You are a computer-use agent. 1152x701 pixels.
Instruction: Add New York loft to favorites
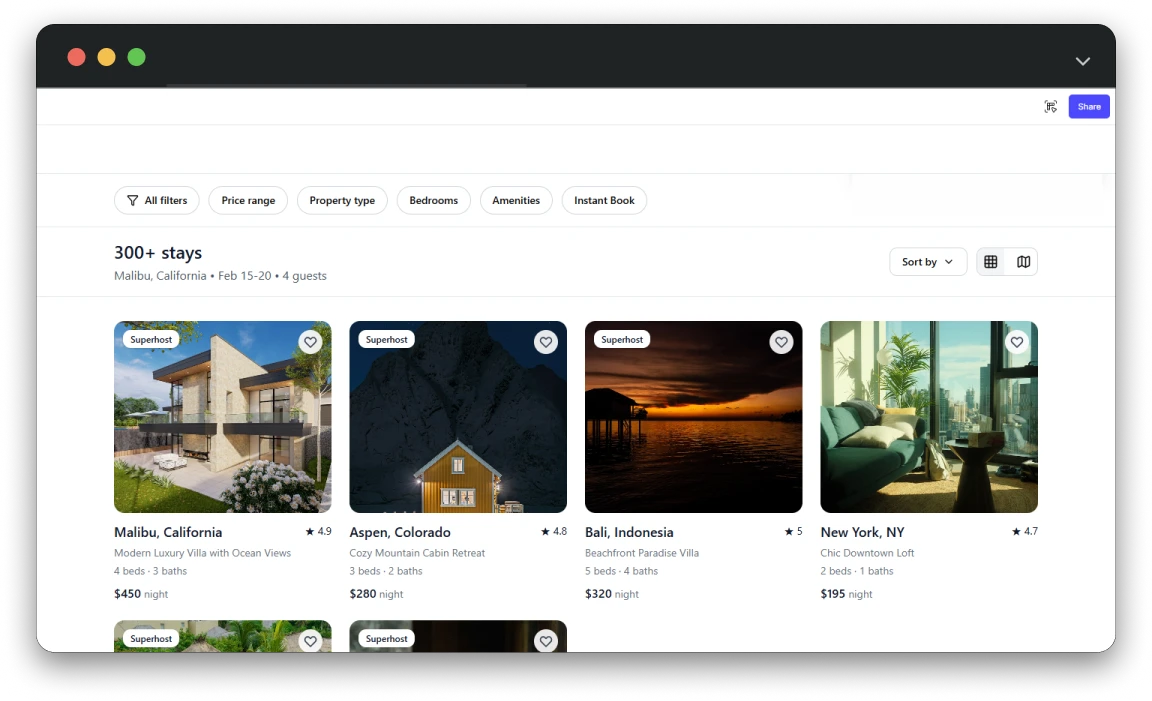pos(1016,342)
